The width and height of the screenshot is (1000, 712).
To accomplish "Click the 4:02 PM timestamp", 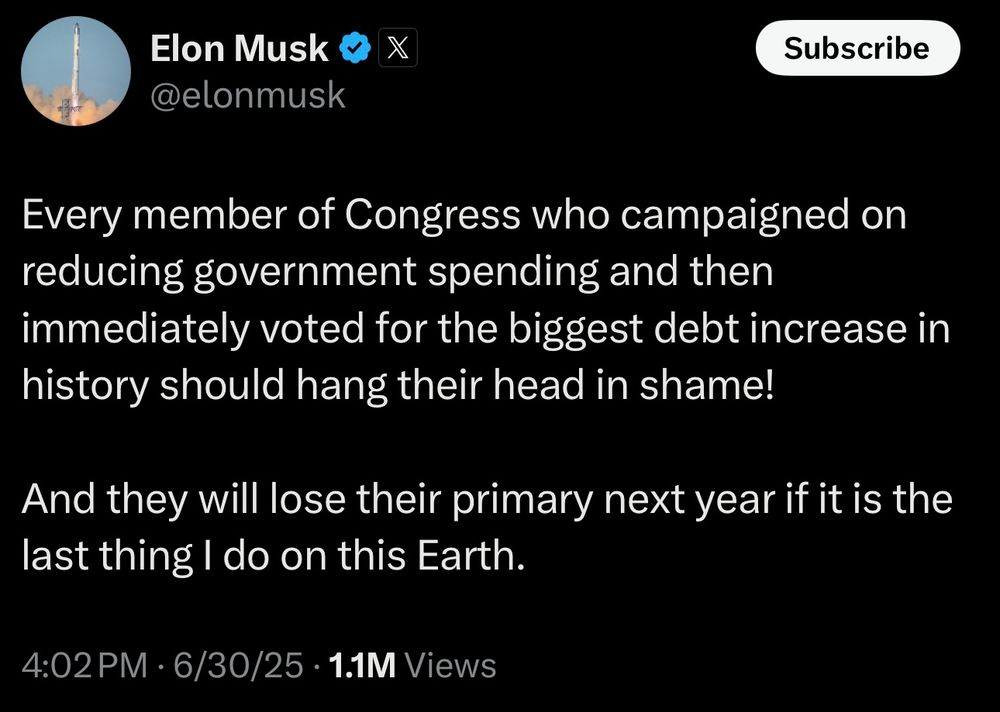I will click(84, 665).
